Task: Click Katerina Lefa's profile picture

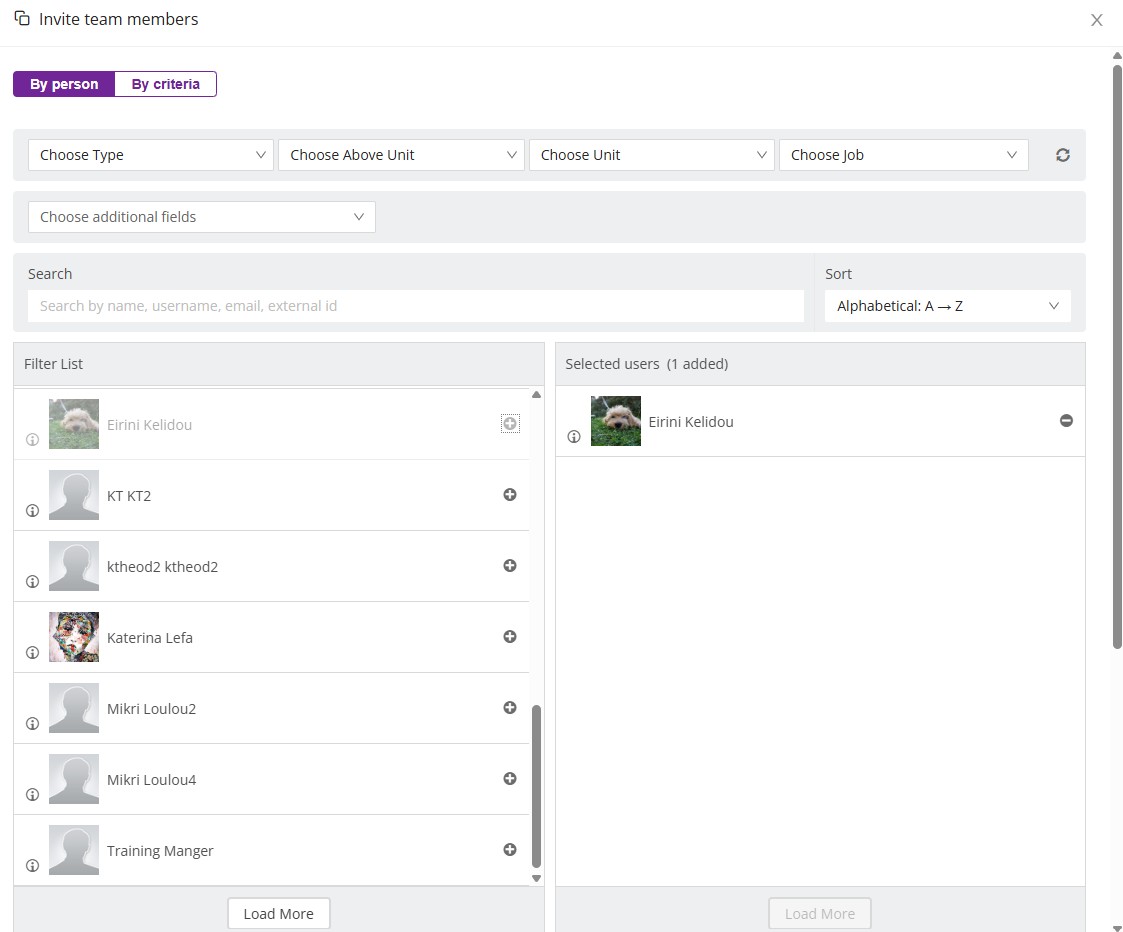Action: coord(74,637)
